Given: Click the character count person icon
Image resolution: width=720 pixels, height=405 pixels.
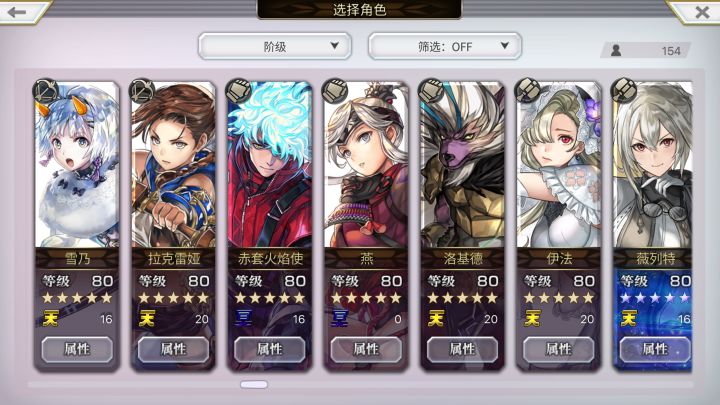Looking at the screenshot, I should [616, 50].
